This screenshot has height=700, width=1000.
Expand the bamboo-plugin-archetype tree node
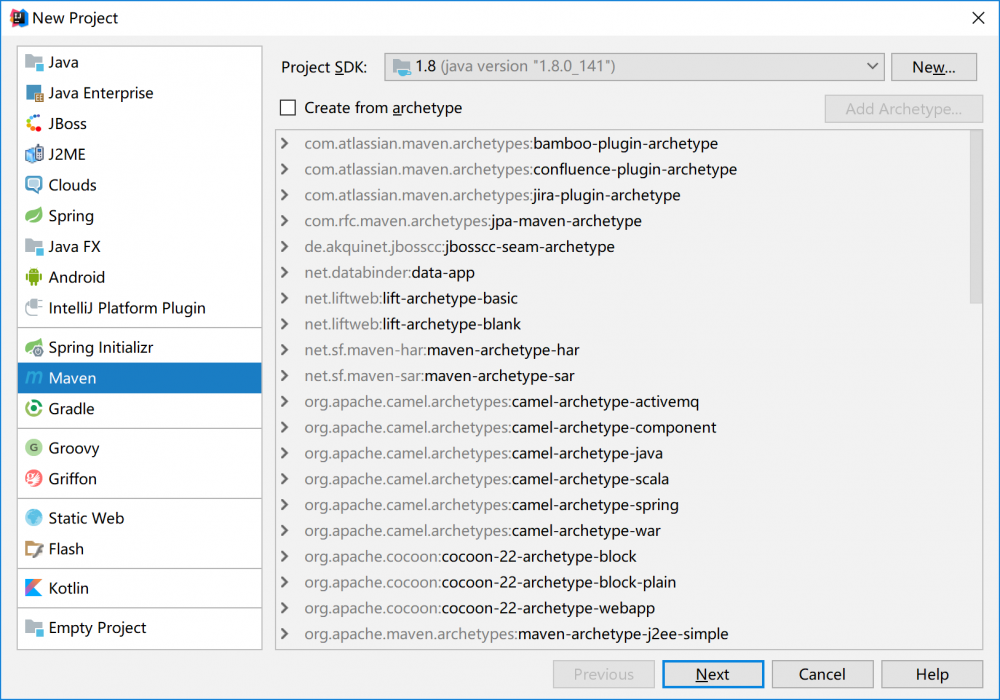[286, 144]
